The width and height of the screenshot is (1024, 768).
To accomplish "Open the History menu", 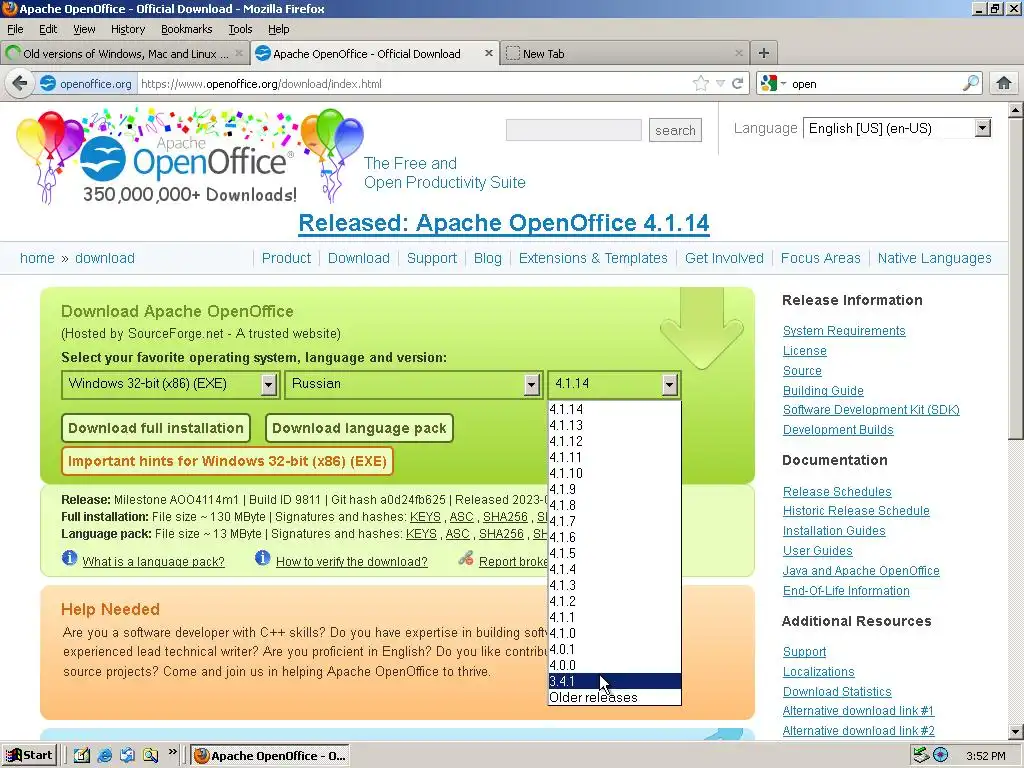I will (x=127, y=29).
